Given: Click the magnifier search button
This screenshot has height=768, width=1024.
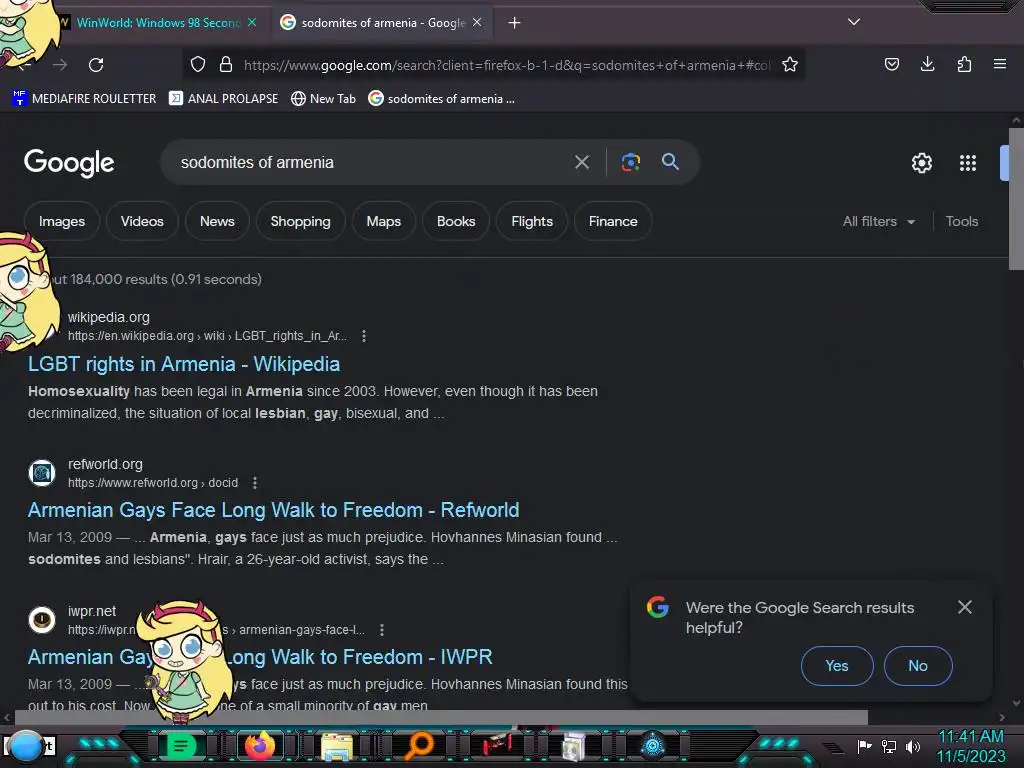Looking at the screenshot, I should point(671,161).
